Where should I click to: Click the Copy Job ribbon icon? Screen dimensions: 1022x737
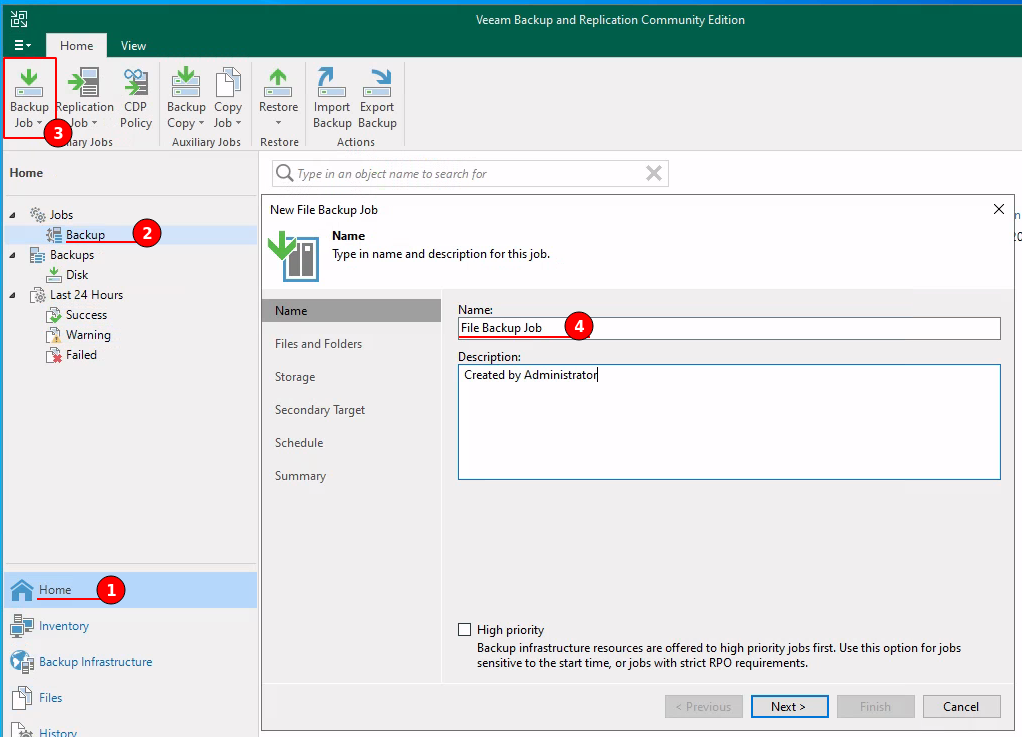(227, 83)
